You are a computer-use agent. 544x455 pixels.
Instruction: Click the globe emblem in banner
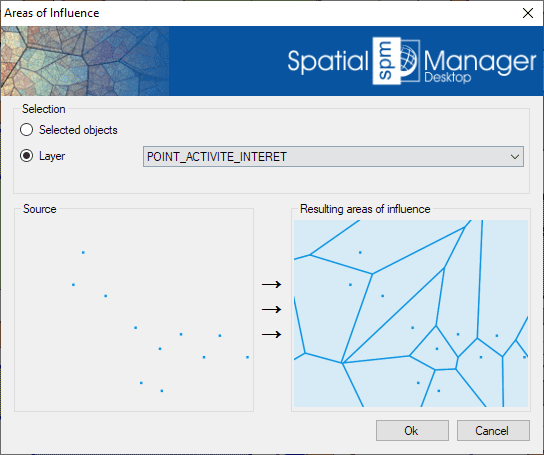click(x=409, y=61)
